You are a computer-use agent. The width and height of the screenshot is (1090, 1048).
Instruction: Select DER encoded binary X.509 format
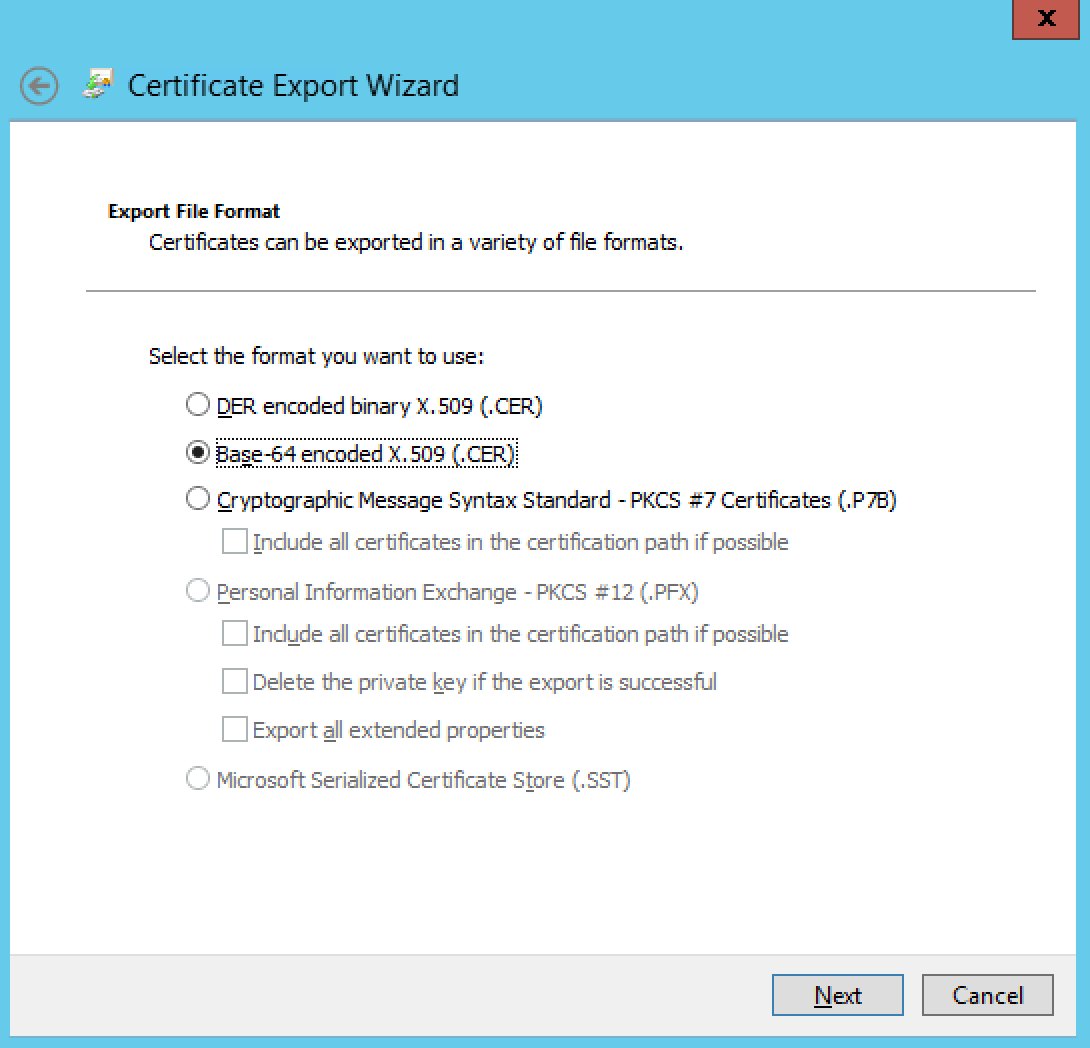[197, 404]
